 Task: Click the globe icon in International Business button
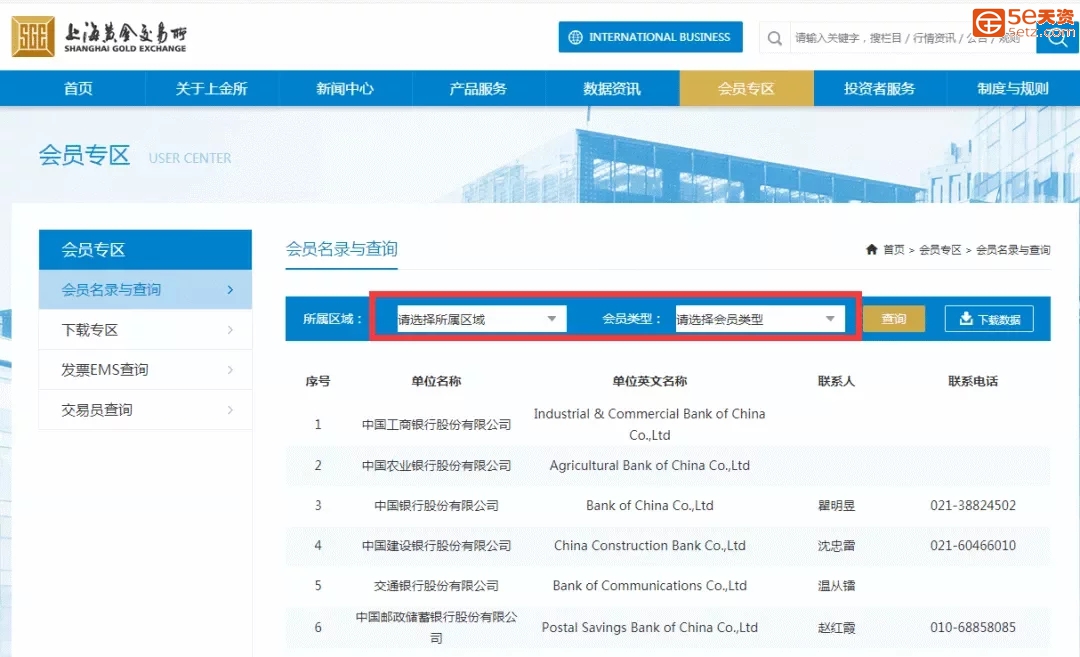(x=575, y=37)
